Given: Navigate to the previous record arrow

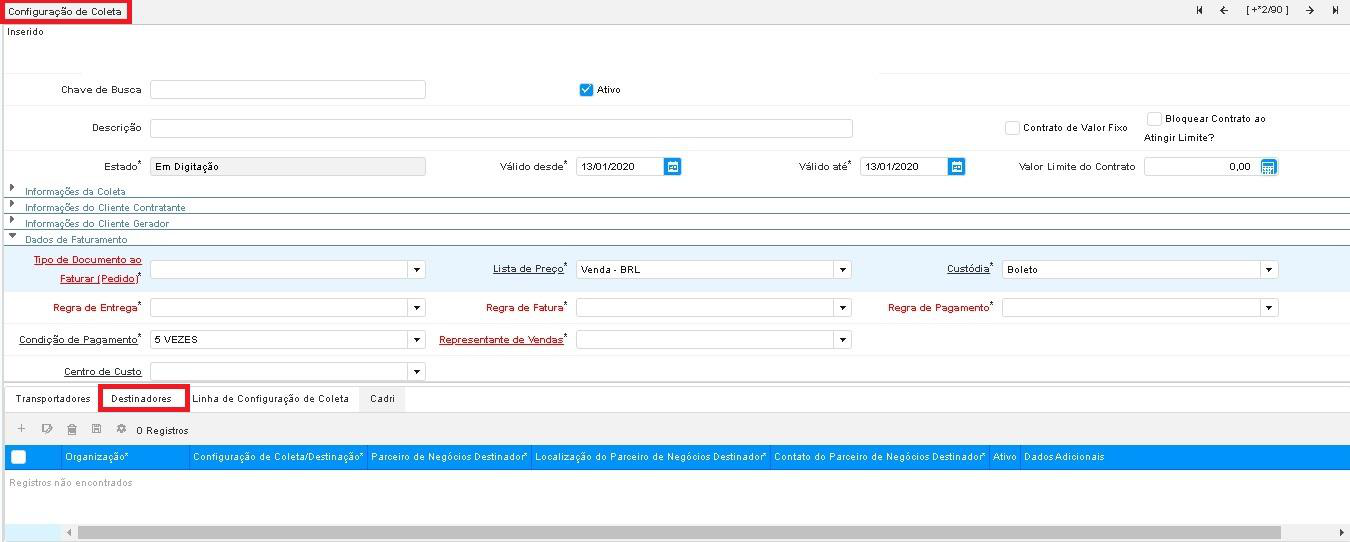Looking at the screenshot, I should point(1223,10).
